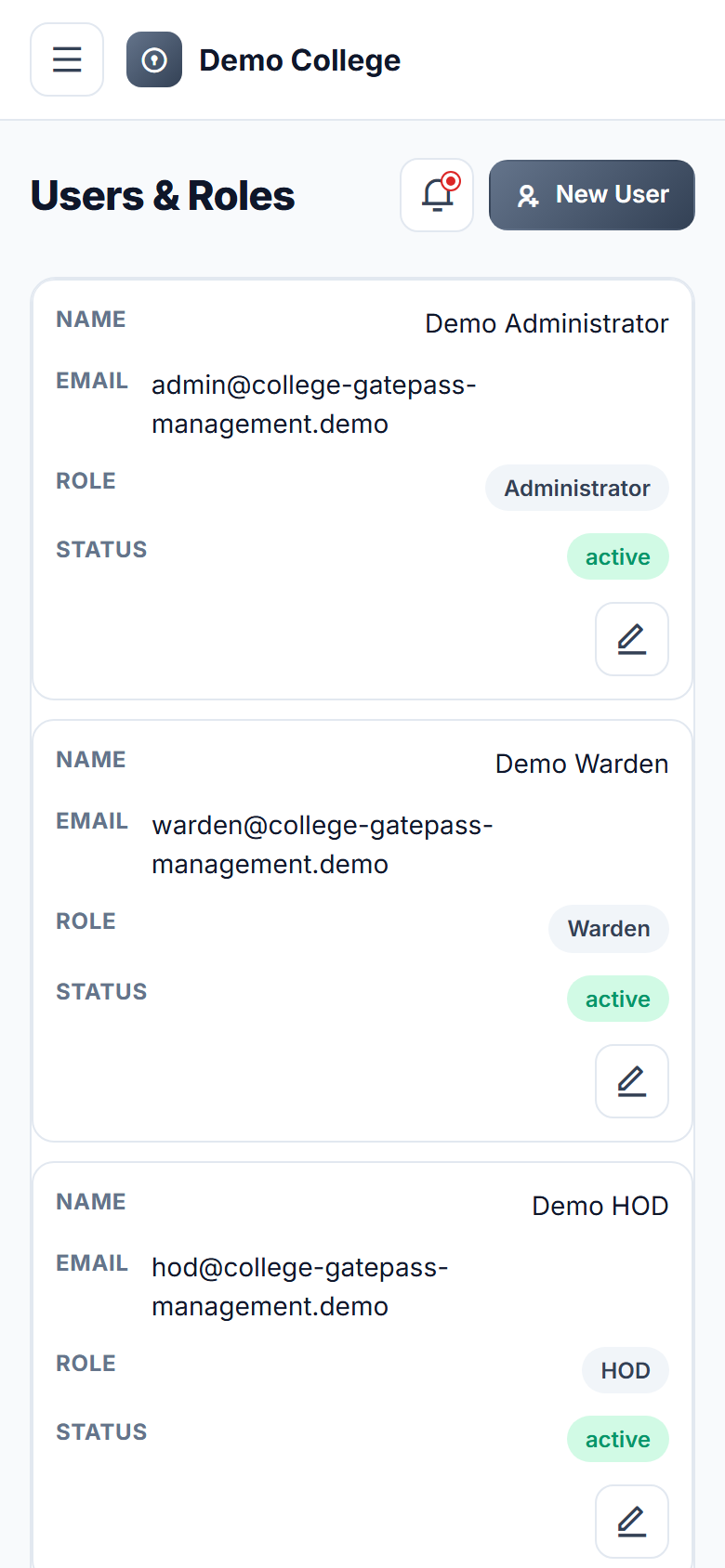Edit the Demo HOD user

[632, 1522]
